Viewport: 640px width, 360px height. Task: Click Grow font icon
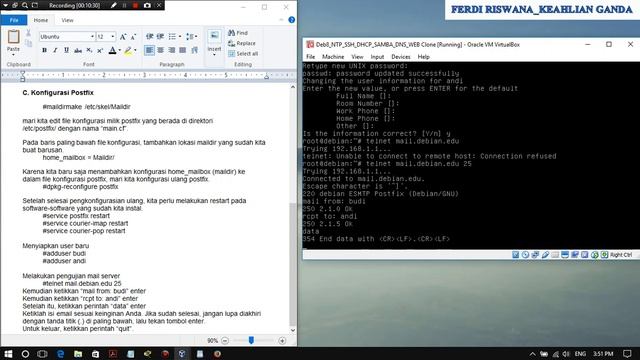coord(123,37)
